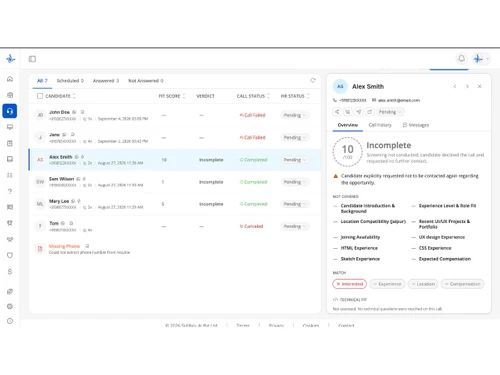
Task: Click the page icon after the John Doe name
Action: pyautogui.click(x=82, y=112)
